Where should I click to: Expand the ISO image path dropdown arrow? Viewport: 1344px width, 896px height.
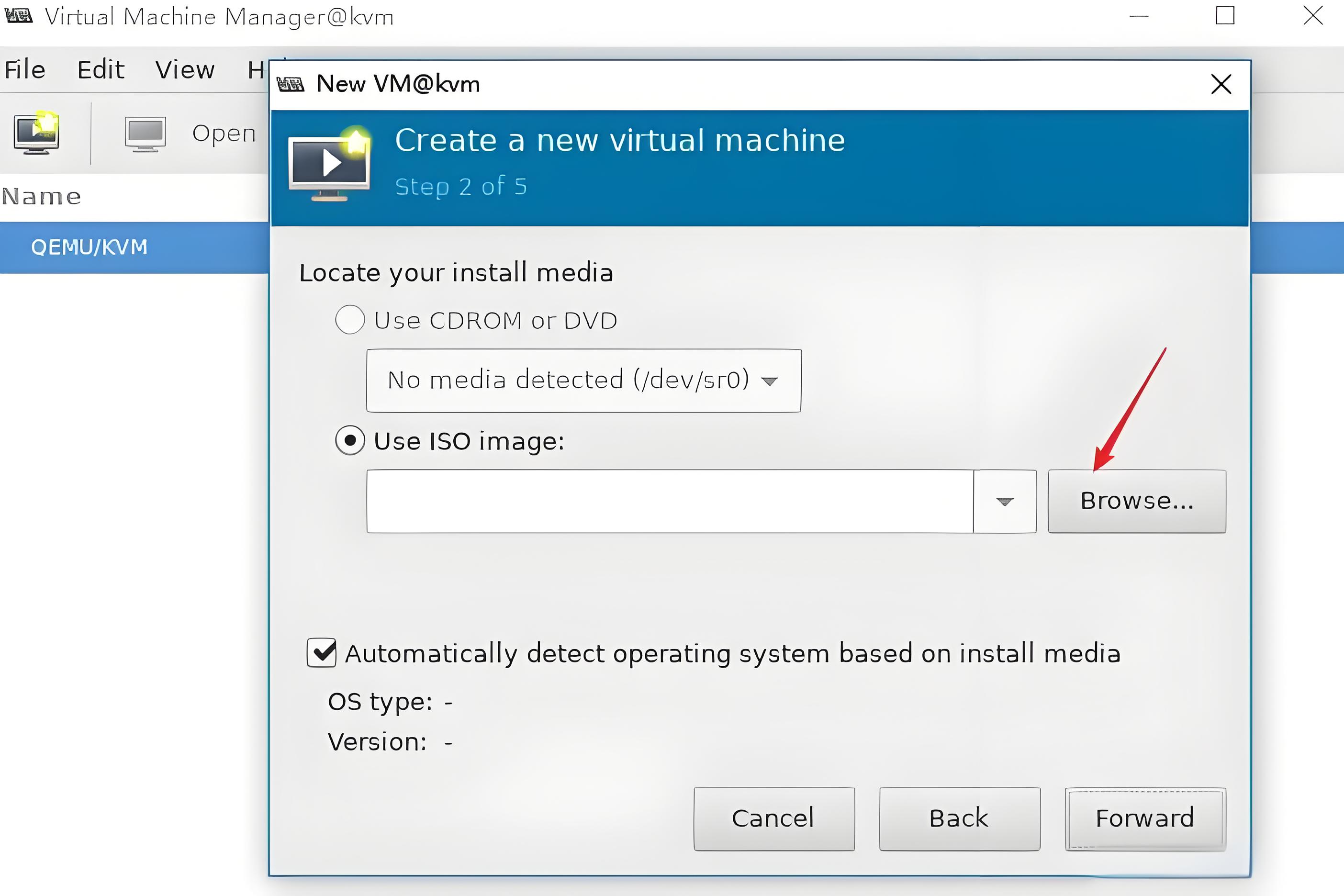pyautogui.click(x=1005, y=502)
